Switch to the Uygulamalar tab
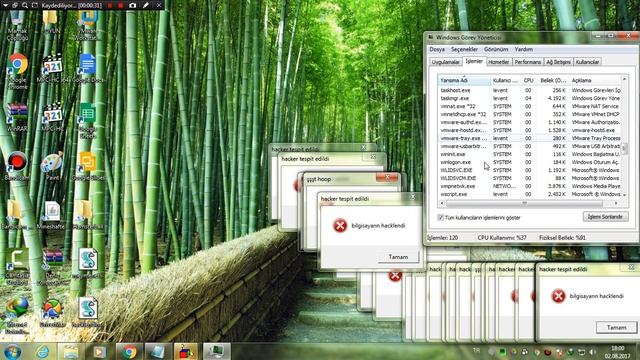 tap(446, 62)
